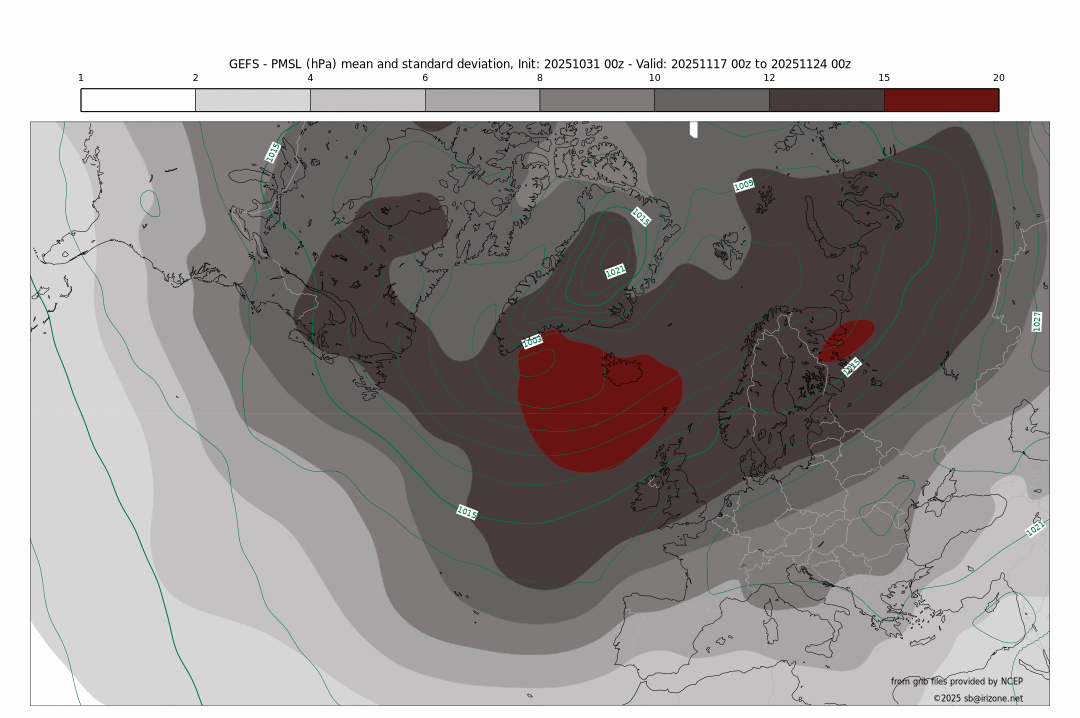The height and width of the screenshot is (718, 1080).
Task: Select the 1003 contour label near Iceland
Action: (533, 342)
